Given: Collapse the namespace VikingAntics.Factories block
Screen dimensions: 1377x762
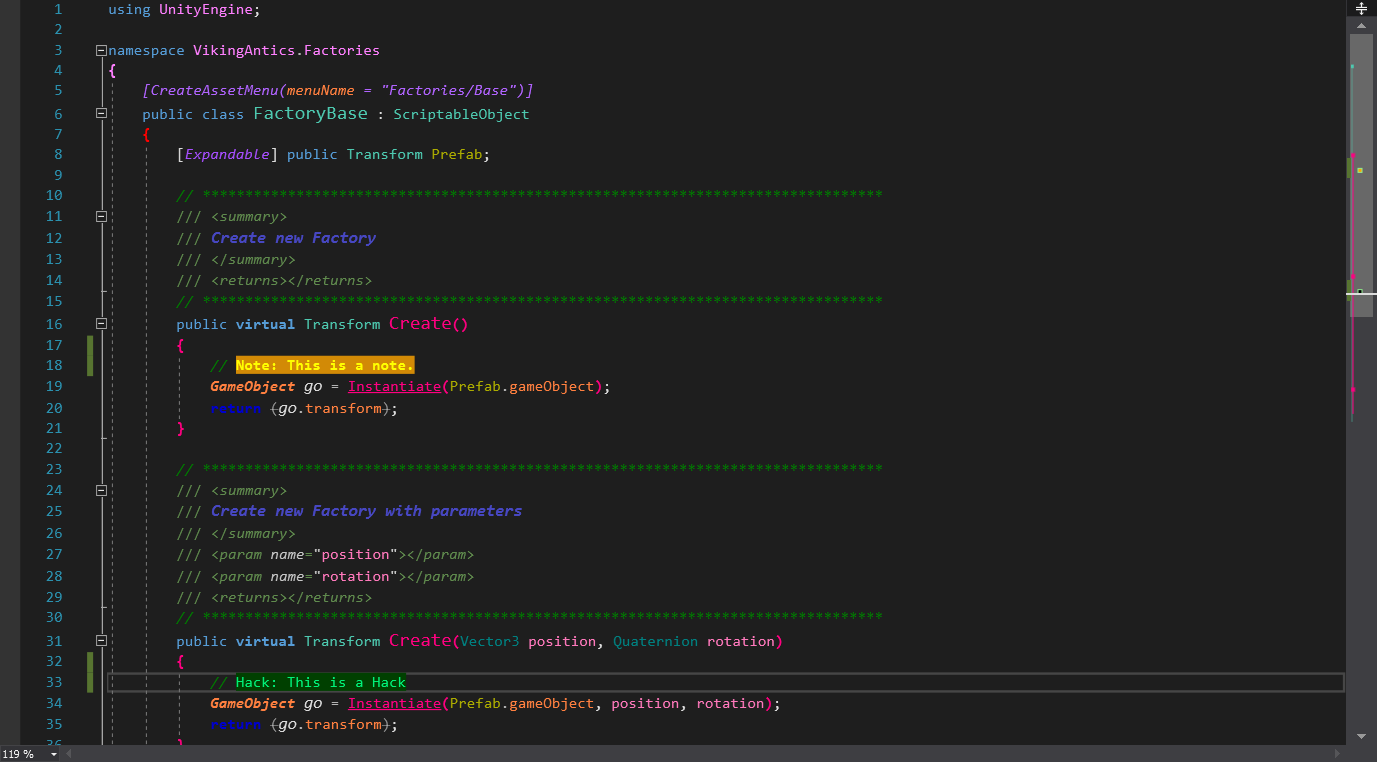Looking at the screenshot, I should click(x=101, y=50).
